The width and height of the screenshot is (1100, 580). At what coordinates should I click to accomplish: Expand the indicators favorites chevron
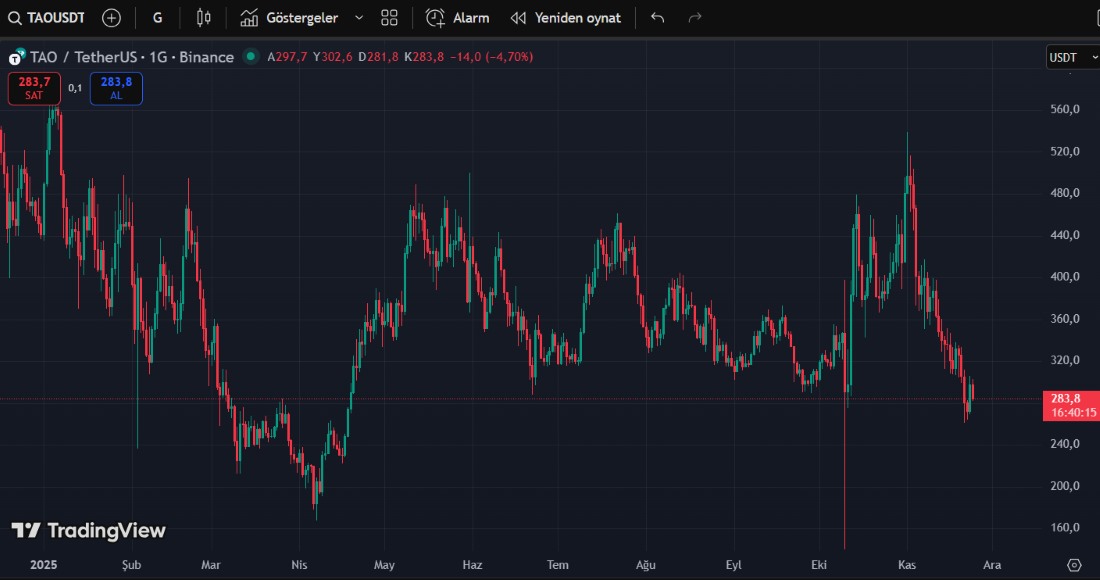pyautogui.click(x=359, y=18)
